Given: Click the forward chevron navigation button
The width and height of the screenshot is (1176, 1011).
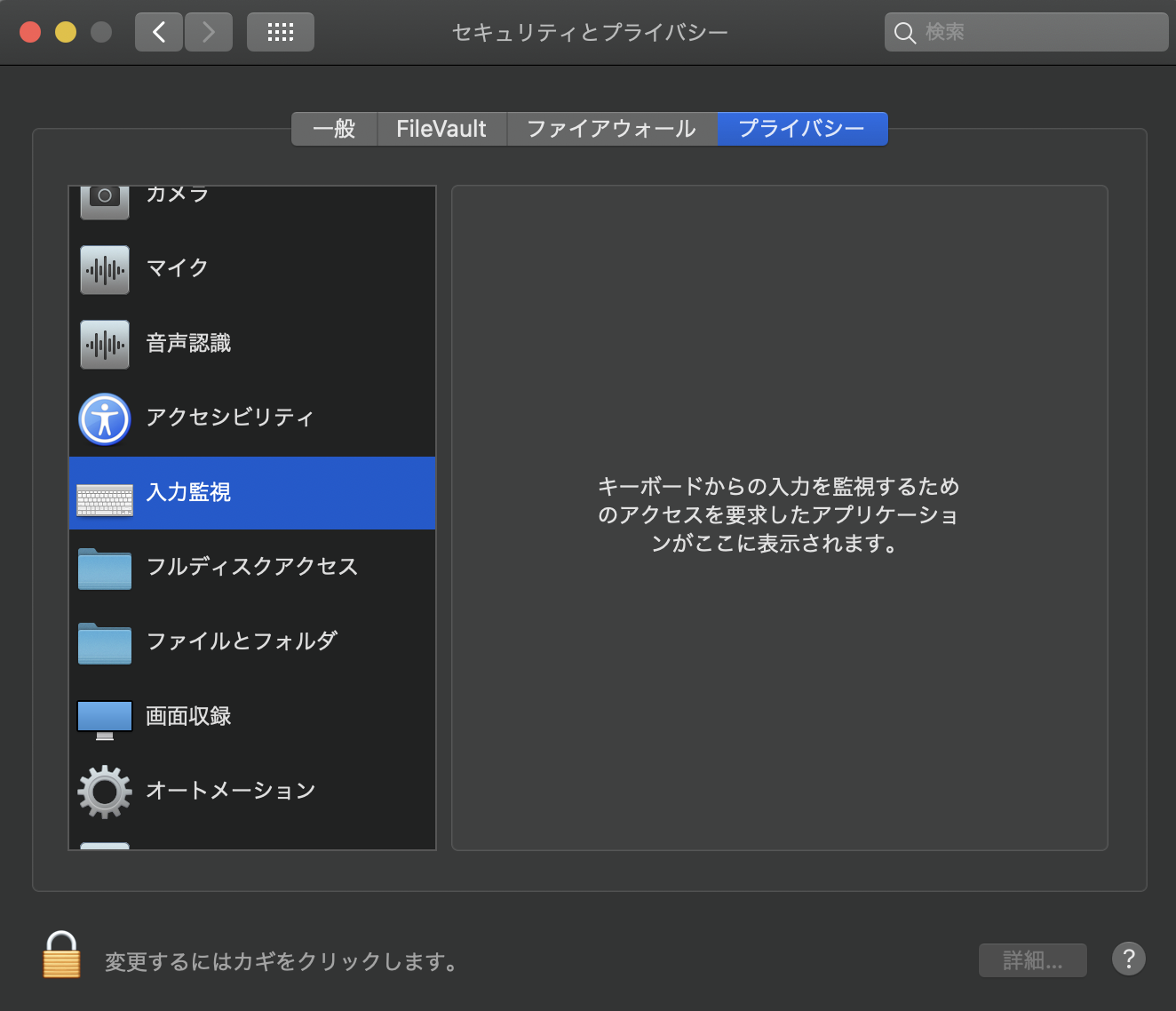Looking at the screenshot, I should 209,33.
